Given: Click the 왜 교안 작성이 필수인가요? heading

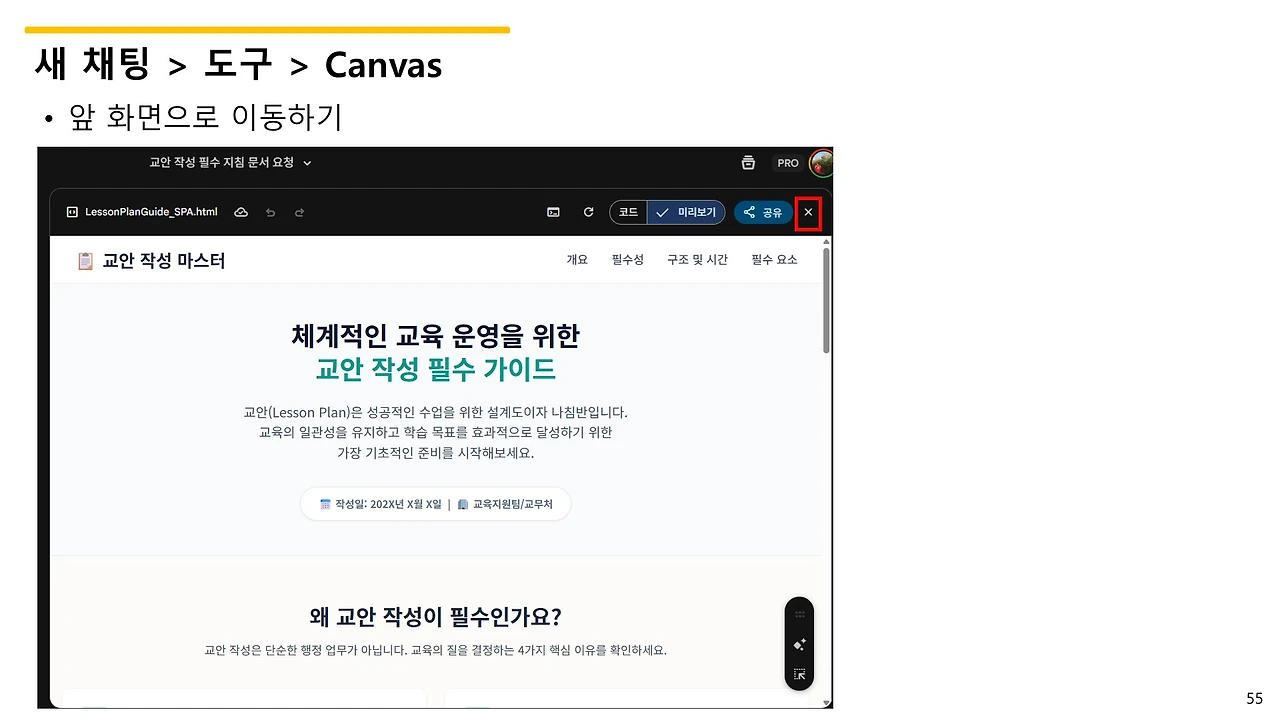Looking at the screenshot, I should (x=436, y=616).
